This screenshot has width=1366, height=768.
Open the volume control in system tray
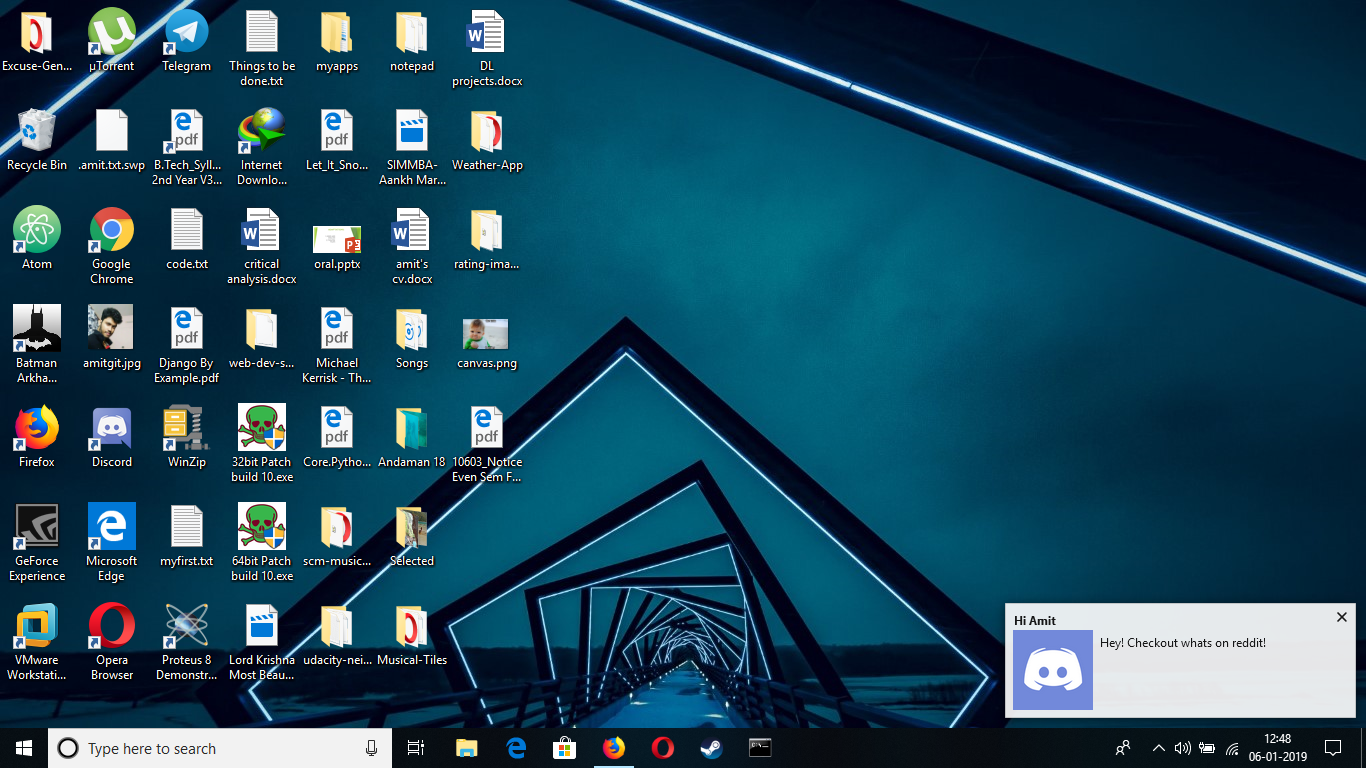click(1183, 748)
